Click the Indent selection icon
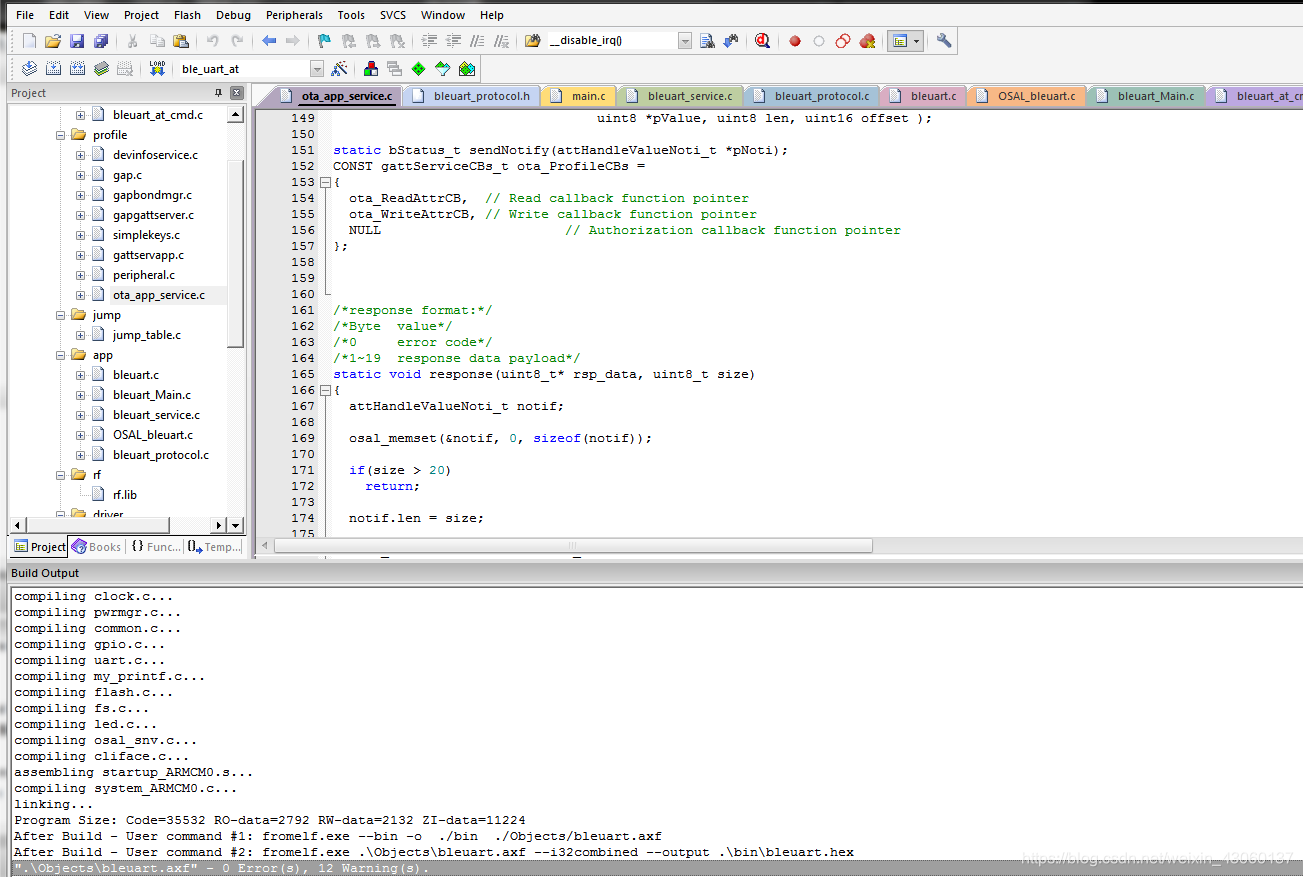This screenshot has width=1303, height=877. click(429, 41)
